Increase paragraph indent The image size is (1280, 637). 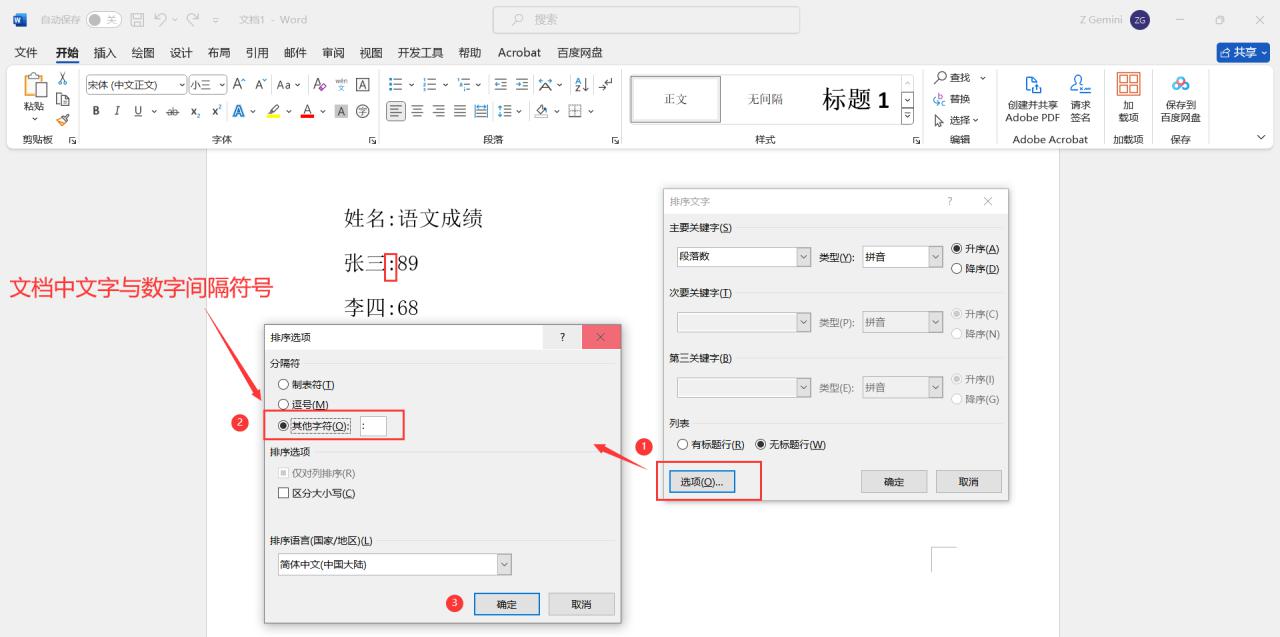point(521,85)
